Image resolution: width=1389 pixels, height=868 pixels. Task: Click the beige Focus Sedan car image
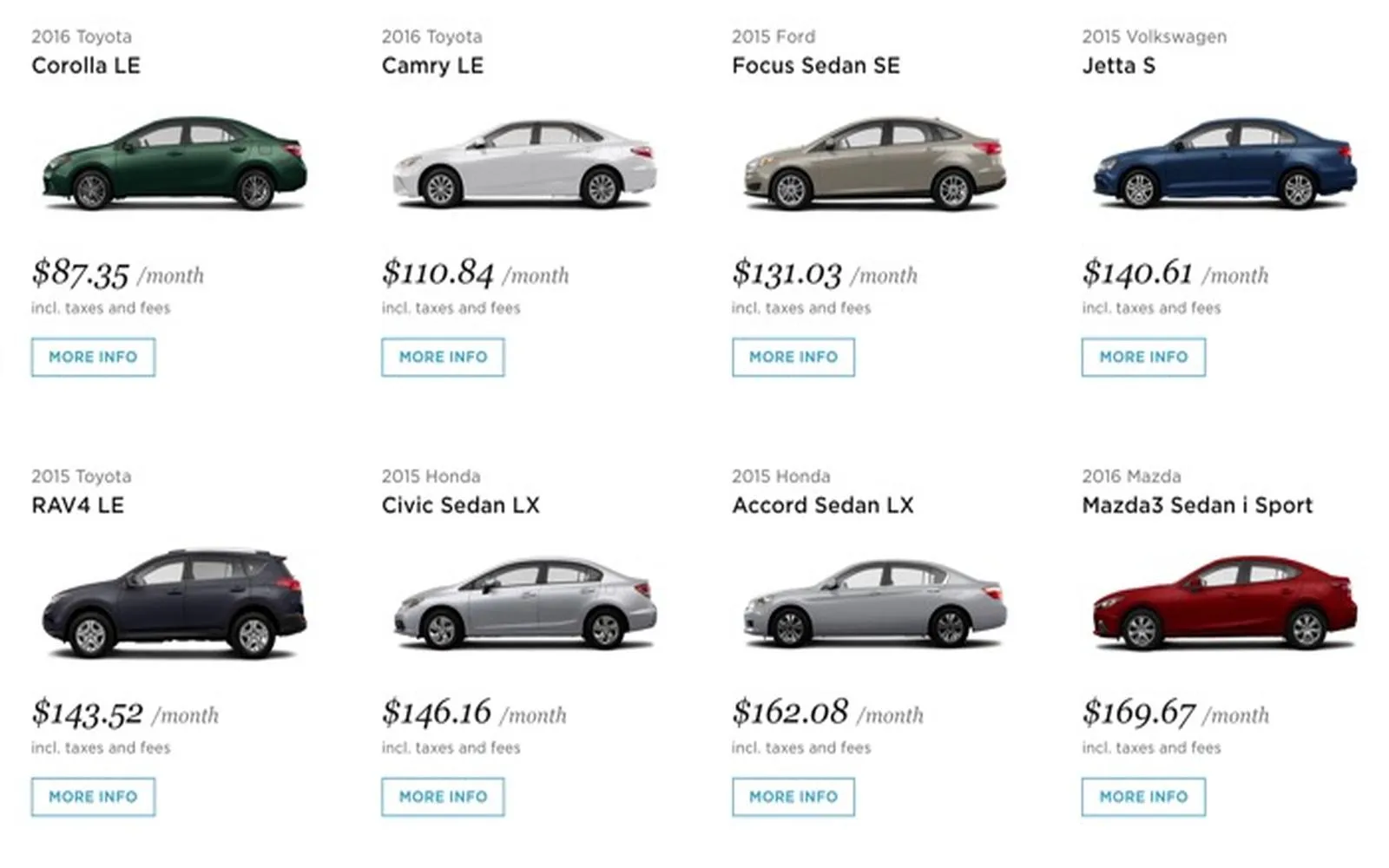[x=875, y=163]
